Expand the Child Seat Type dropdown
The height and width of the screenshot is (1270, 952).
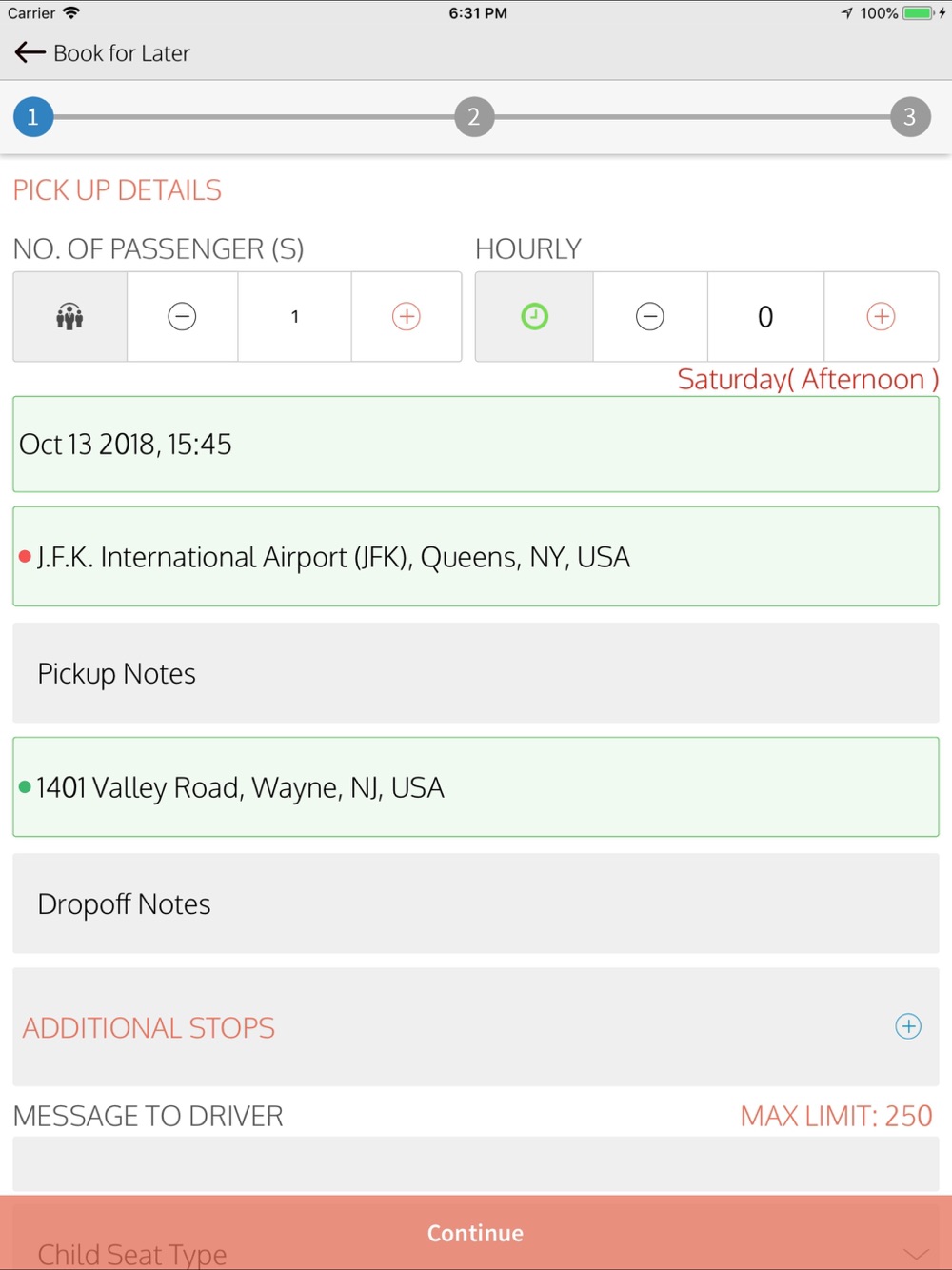(915, 1254)
